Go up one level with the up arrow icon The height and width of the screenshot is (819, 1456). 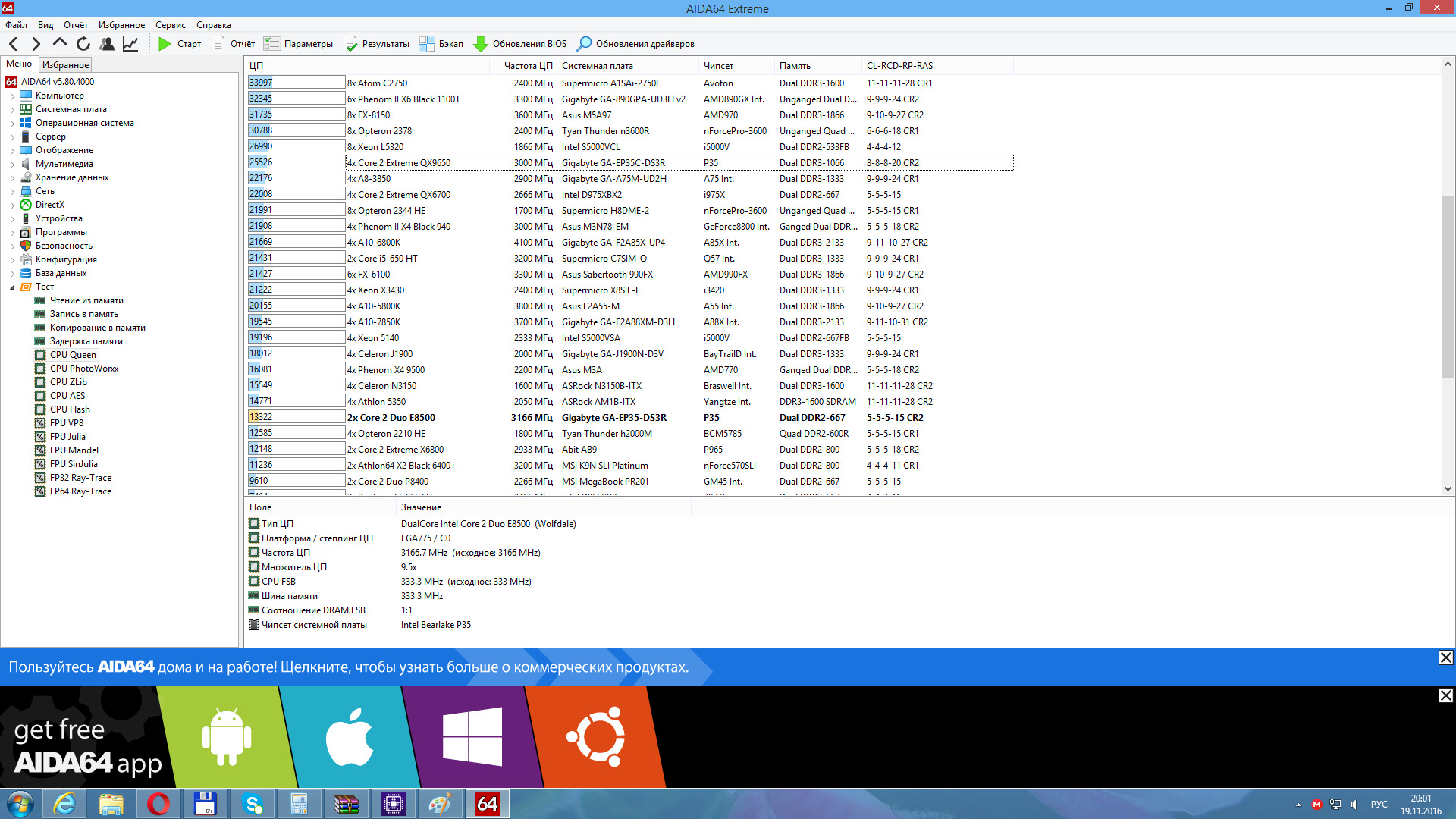click(59, 44)
